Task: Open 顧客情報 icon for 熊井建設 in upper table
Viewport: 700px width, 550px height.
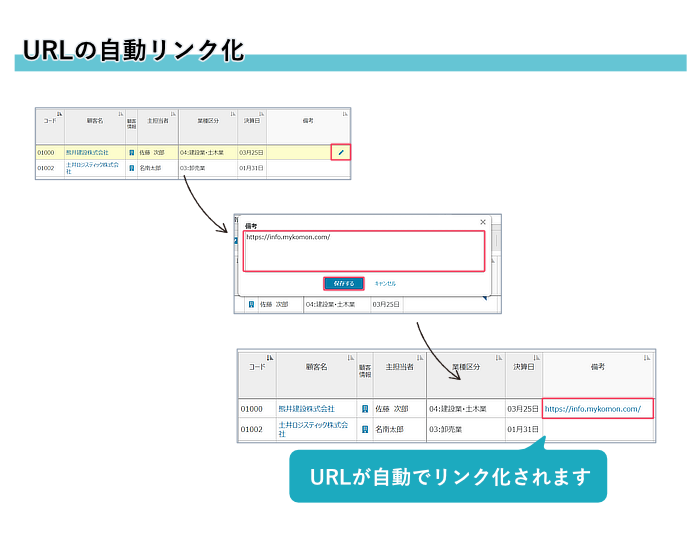Action: 131,153
